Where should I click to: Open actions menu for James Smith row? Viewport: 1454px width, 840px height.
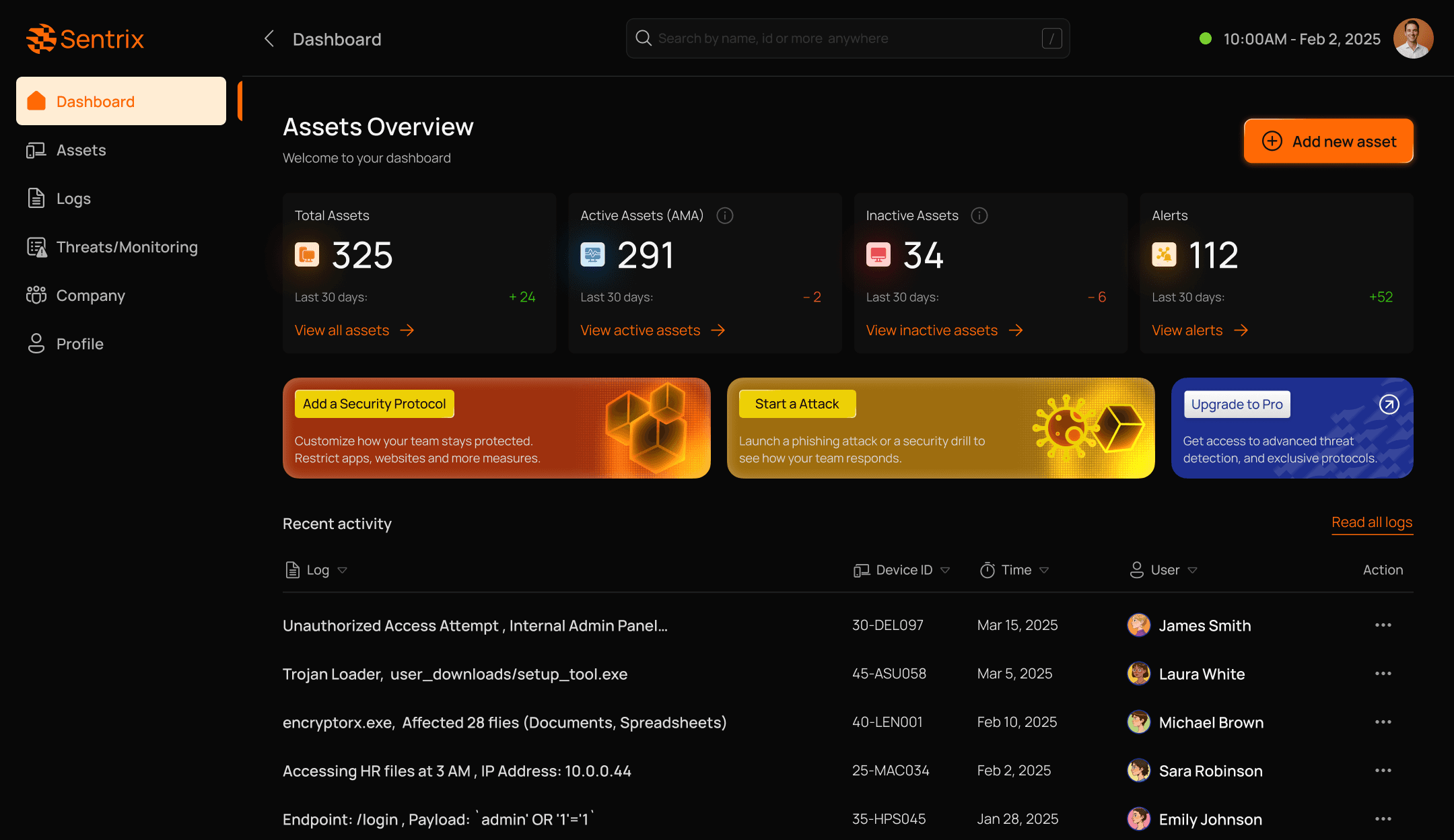(1383, 625)
